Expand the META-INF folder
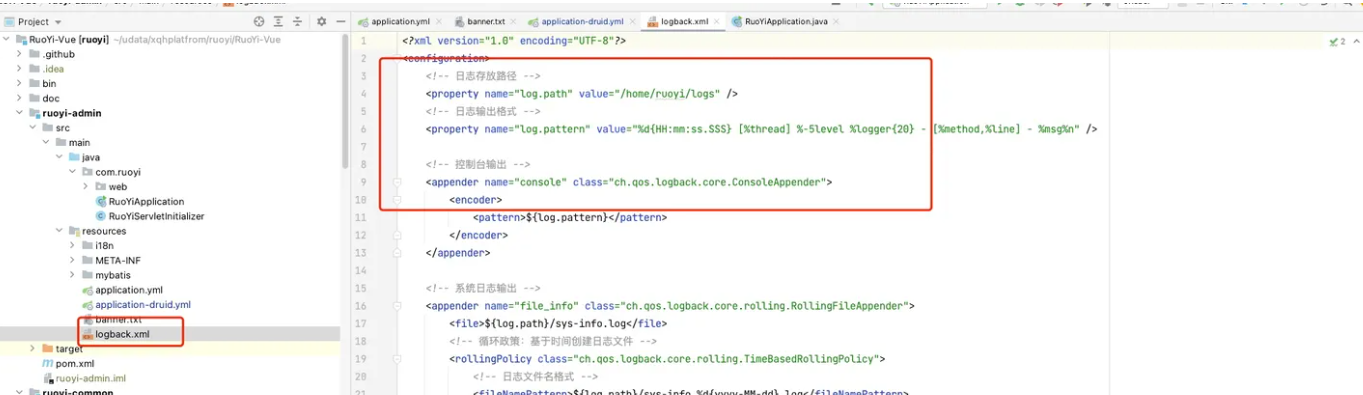Image resolution: width=1363 pixels, height=395 pixels. (x=72, y=260)
